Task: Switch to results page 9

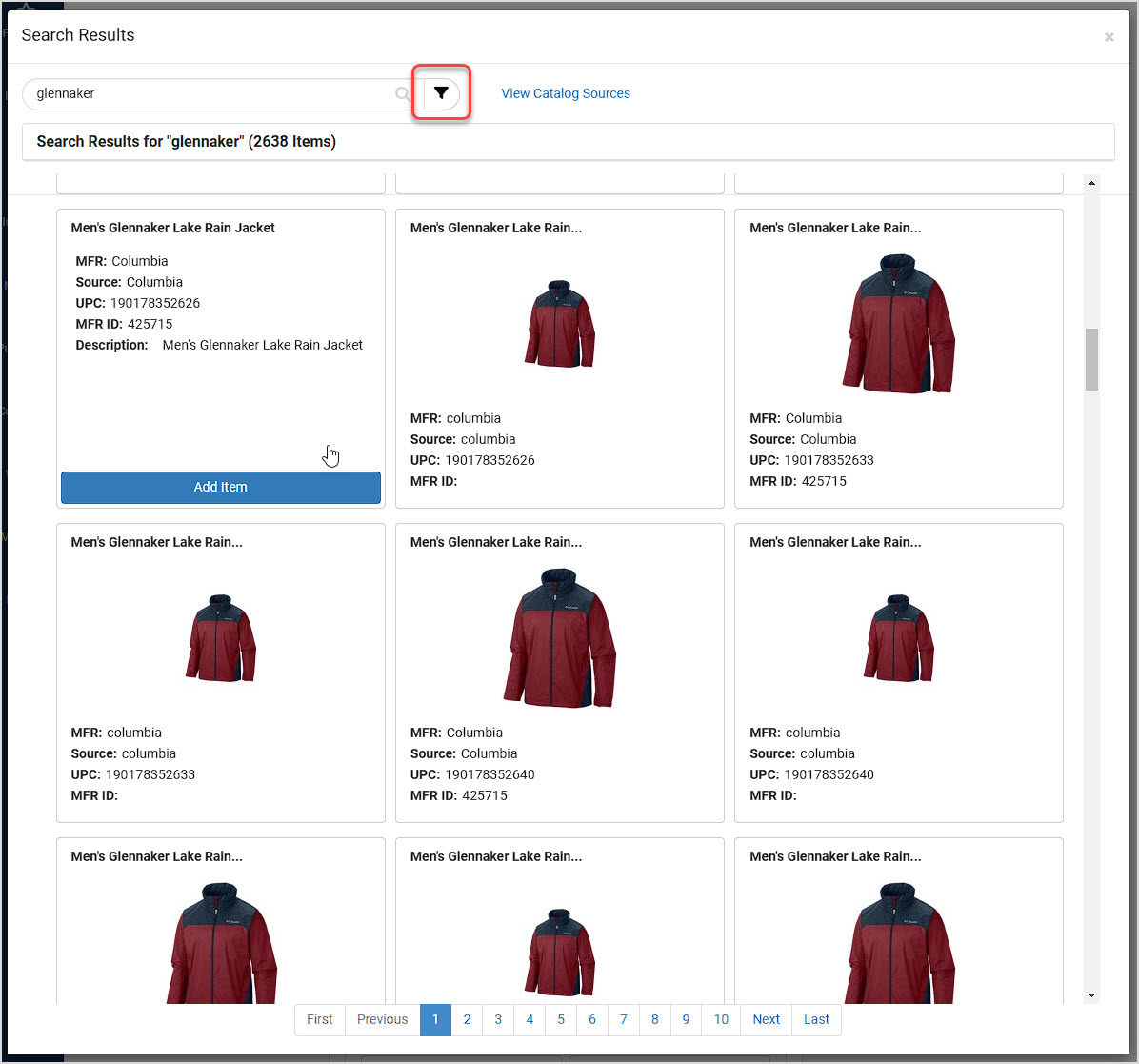Action: click(686, 1019)
